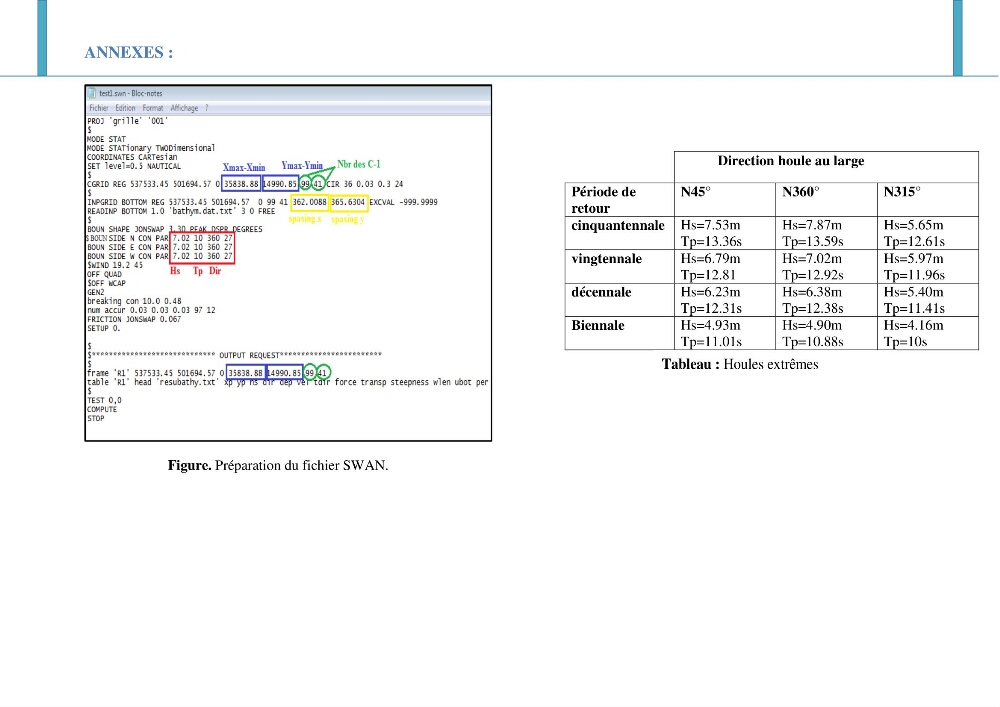Select the cell with Hs=5.65m Tp=12.61s
The width and height of the screenshot is (1000, 707).
tap(928, 233)
